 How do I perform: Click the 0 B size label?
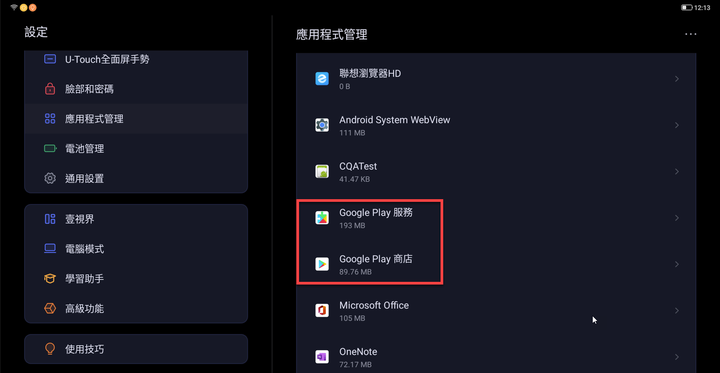[345, 86]
